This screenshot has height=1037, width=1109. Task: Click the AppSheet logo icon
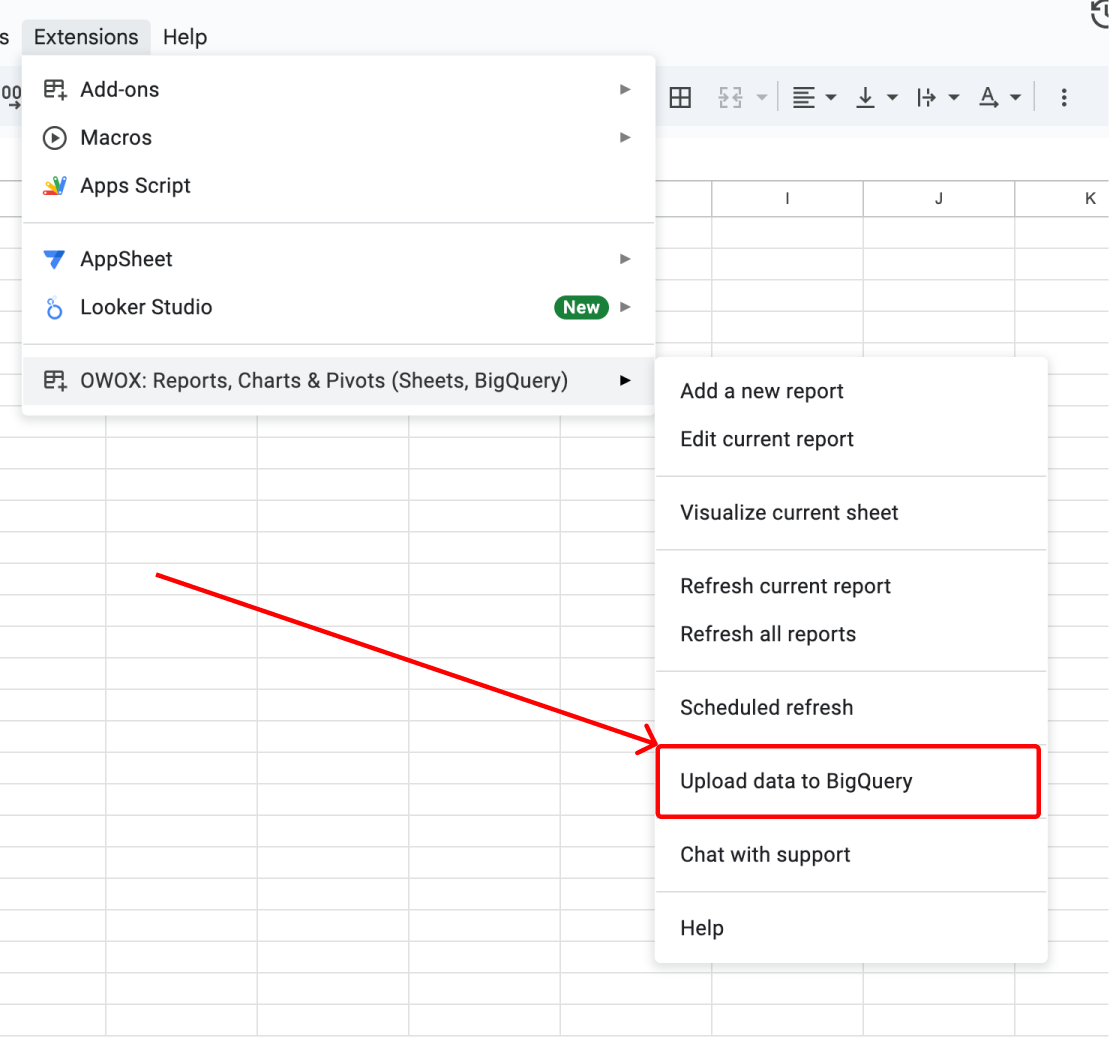tap(54, 260)
